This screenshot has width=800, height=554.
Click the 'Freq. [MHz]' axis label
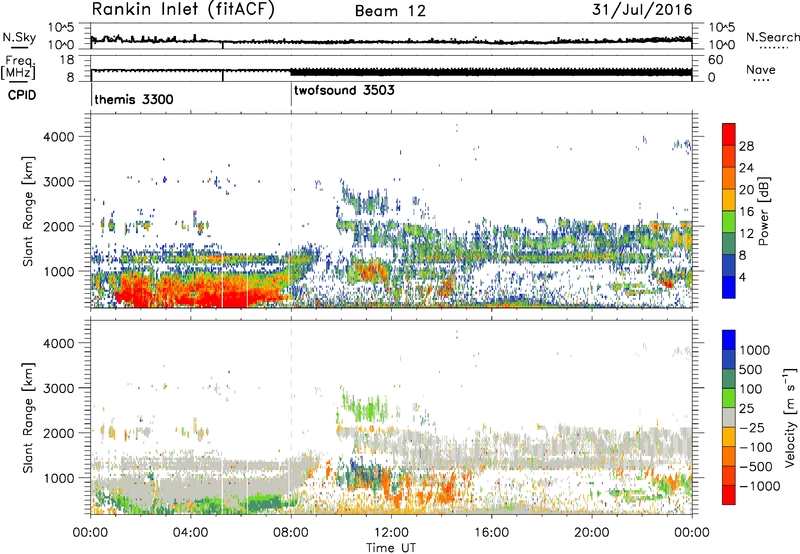[19, 68]
